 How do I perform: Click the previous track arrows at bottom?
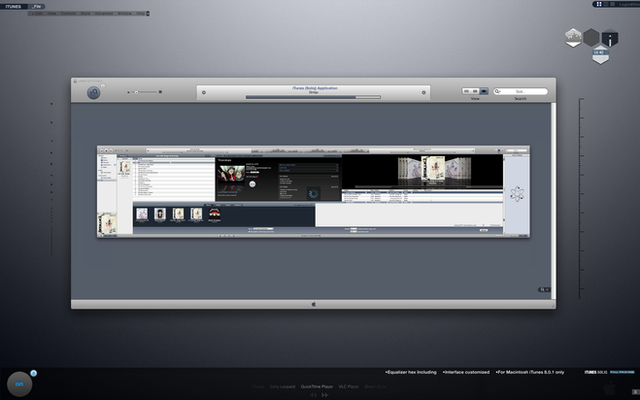tap(313, 395)
